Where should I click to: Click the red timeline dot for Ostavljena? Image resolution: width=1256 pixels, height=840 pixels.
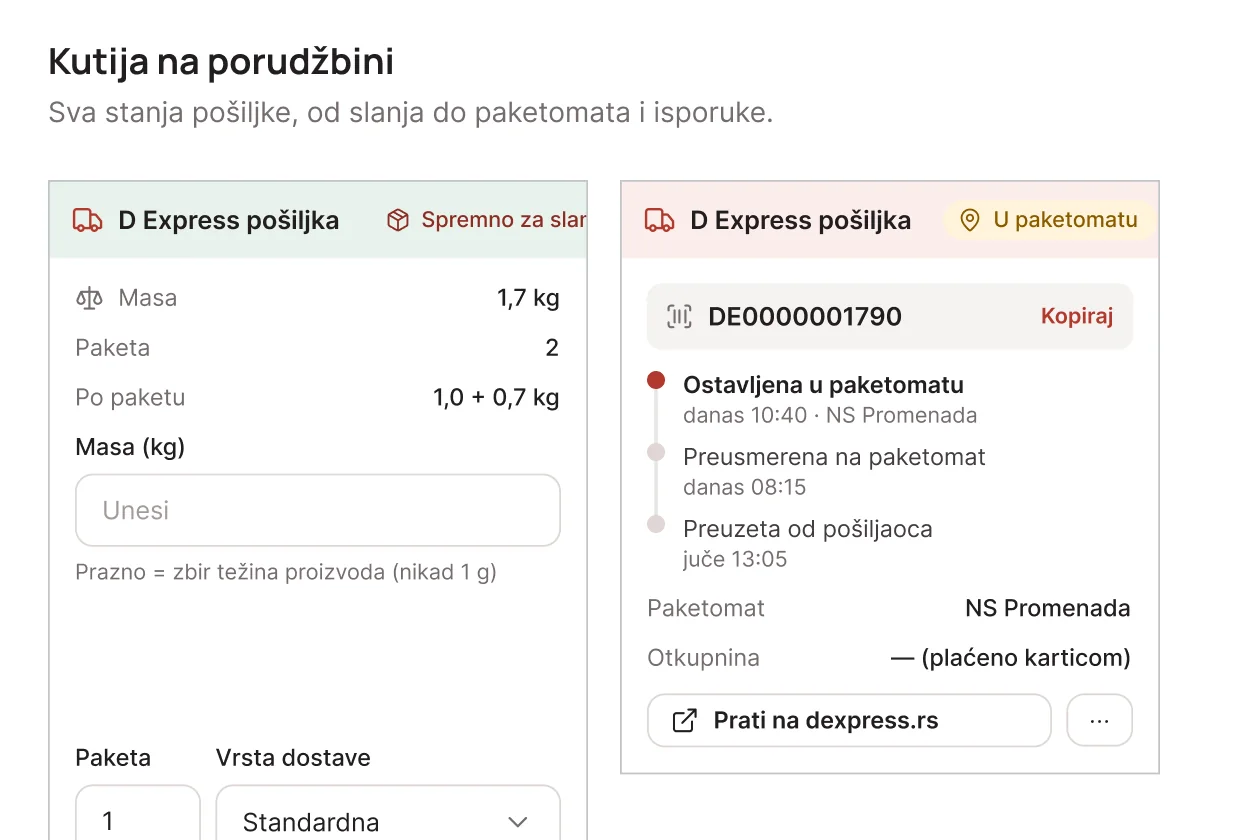click(x=656, y=380)
